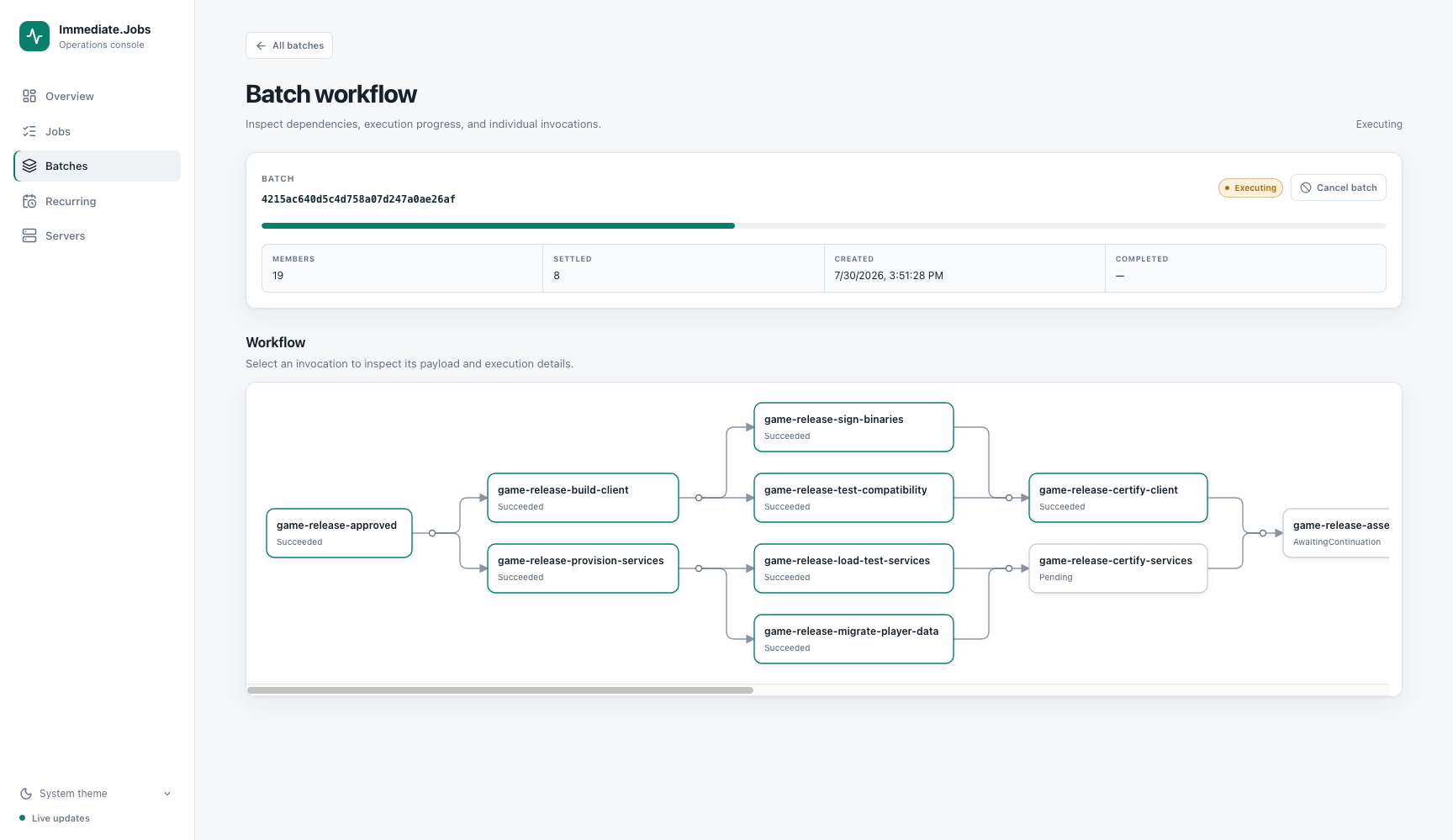Click the Batch workflow heading

331,94
